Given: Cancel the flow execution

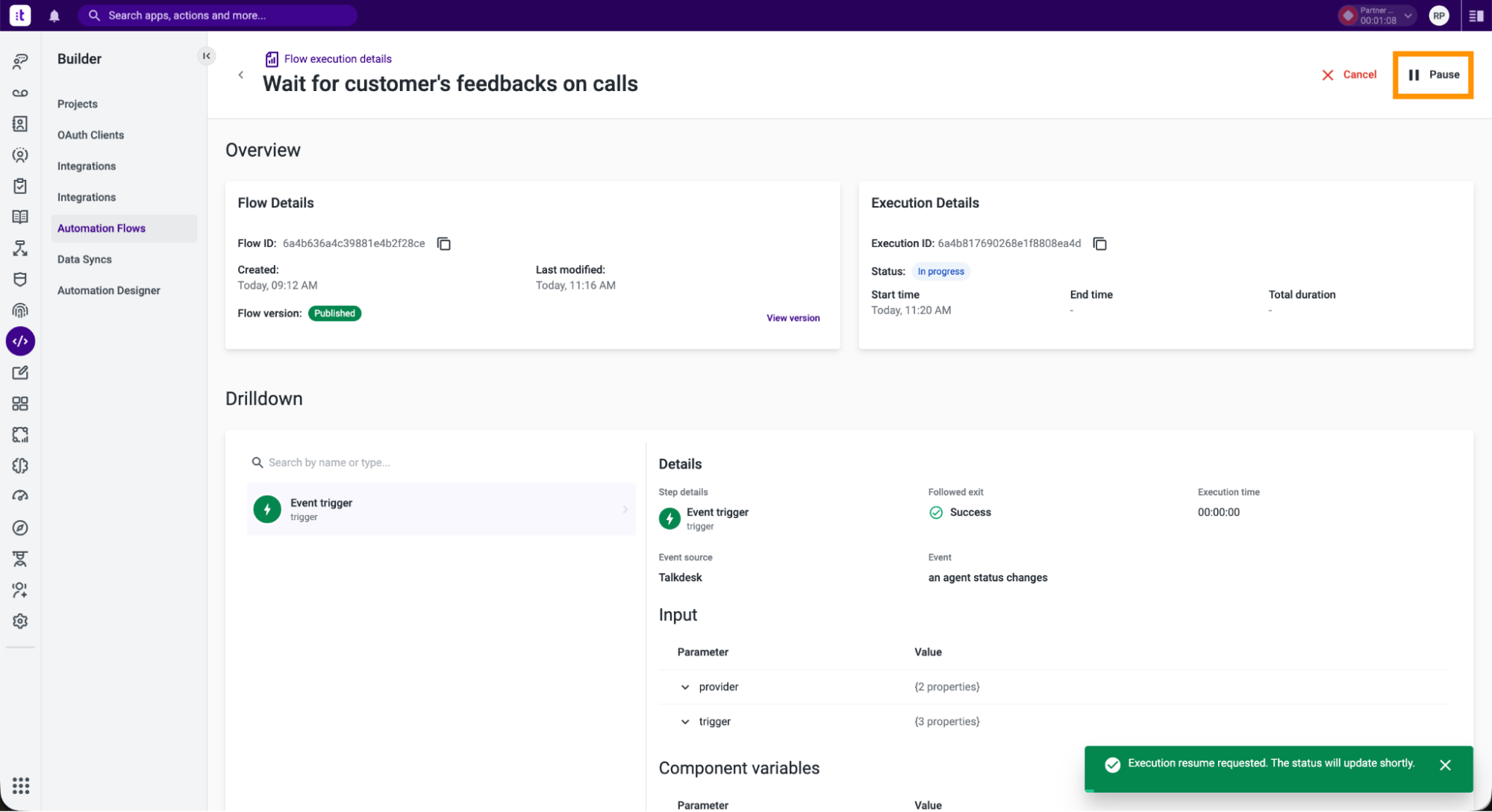Looking at the screenshot, I should click(x=1349, y=75).
